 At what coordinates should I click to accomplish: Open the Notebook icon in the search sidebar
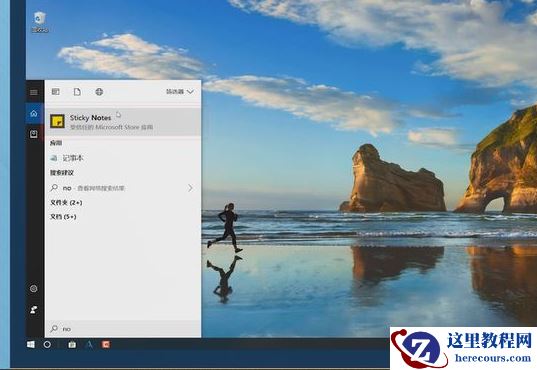click(x=34, y=134)
